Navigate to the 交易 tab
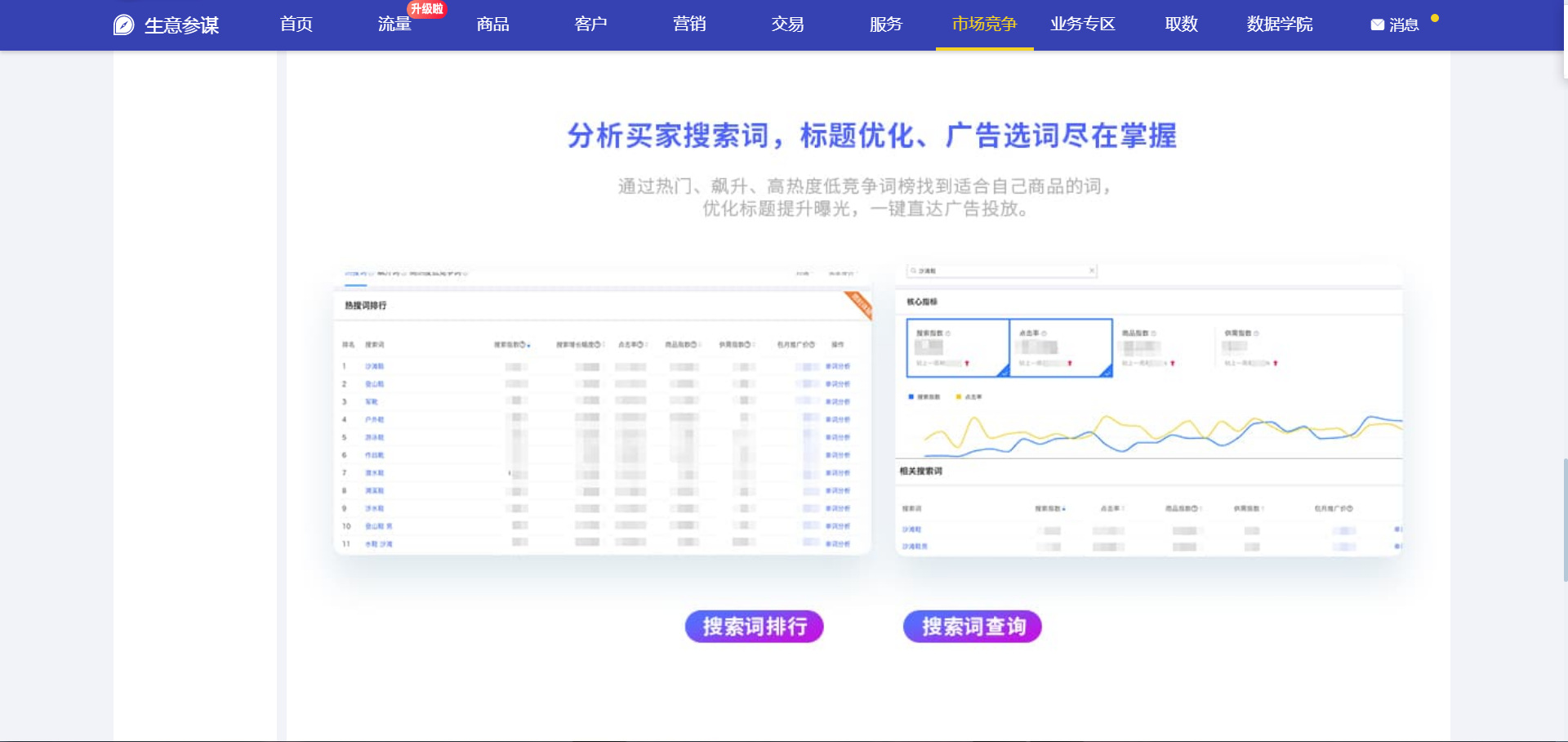 point(787,25)
